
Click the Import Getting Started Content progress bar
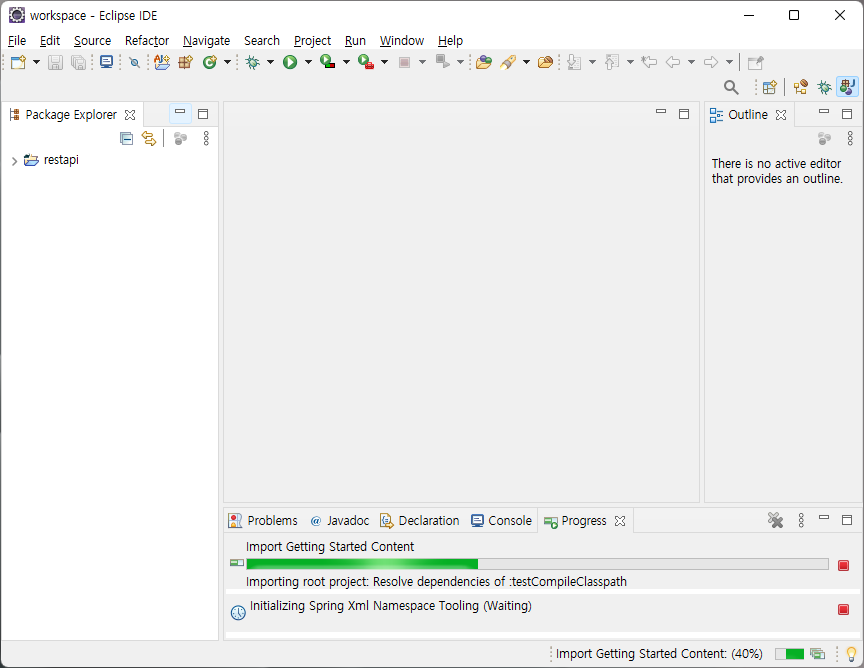point(537,564)
